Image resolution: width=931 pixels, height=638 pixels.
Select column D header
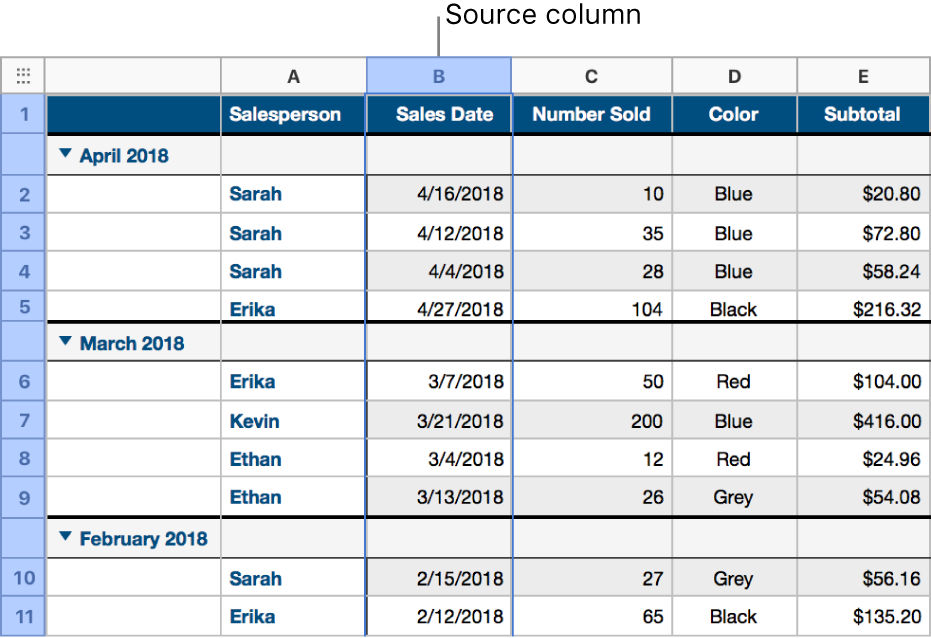pyautogui.click(x=734, y=76)
